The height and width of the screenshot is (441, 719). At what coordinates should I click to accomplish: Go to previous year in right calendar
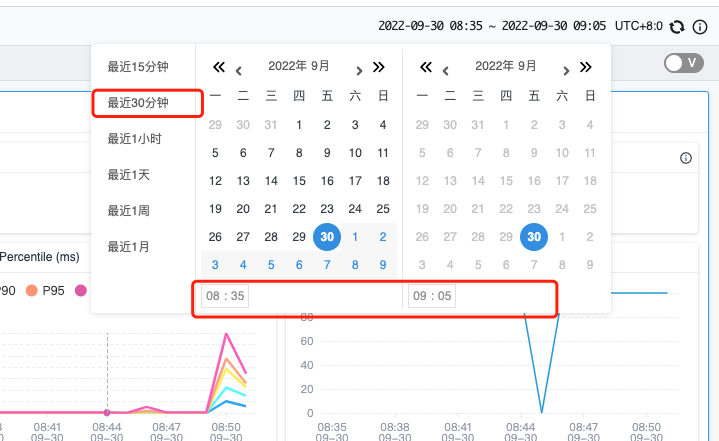click(x=426, y=67)
